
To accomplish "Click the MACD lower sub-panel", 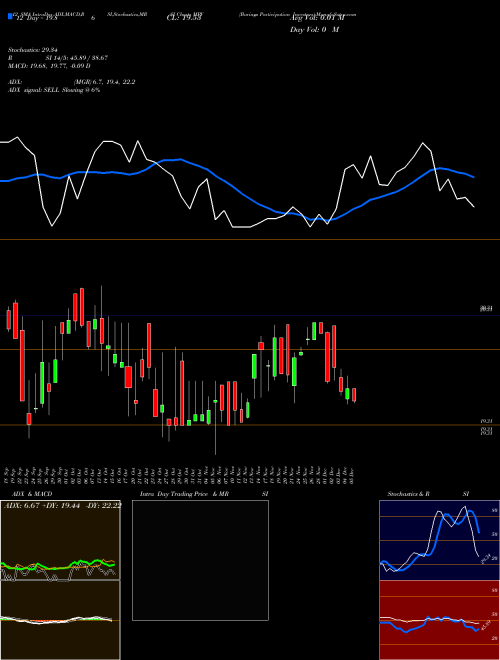I will (60, 620).
